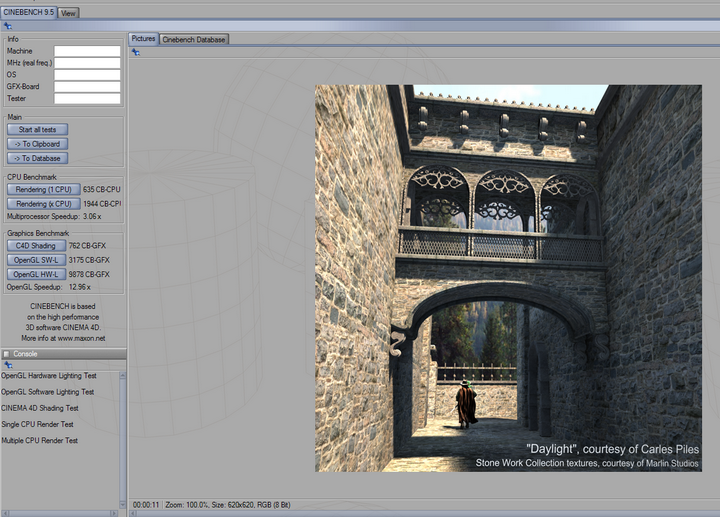Click the pin icon below Pictures tab
720x517 pixels.
pyautogui.click(x=135, y=52)
